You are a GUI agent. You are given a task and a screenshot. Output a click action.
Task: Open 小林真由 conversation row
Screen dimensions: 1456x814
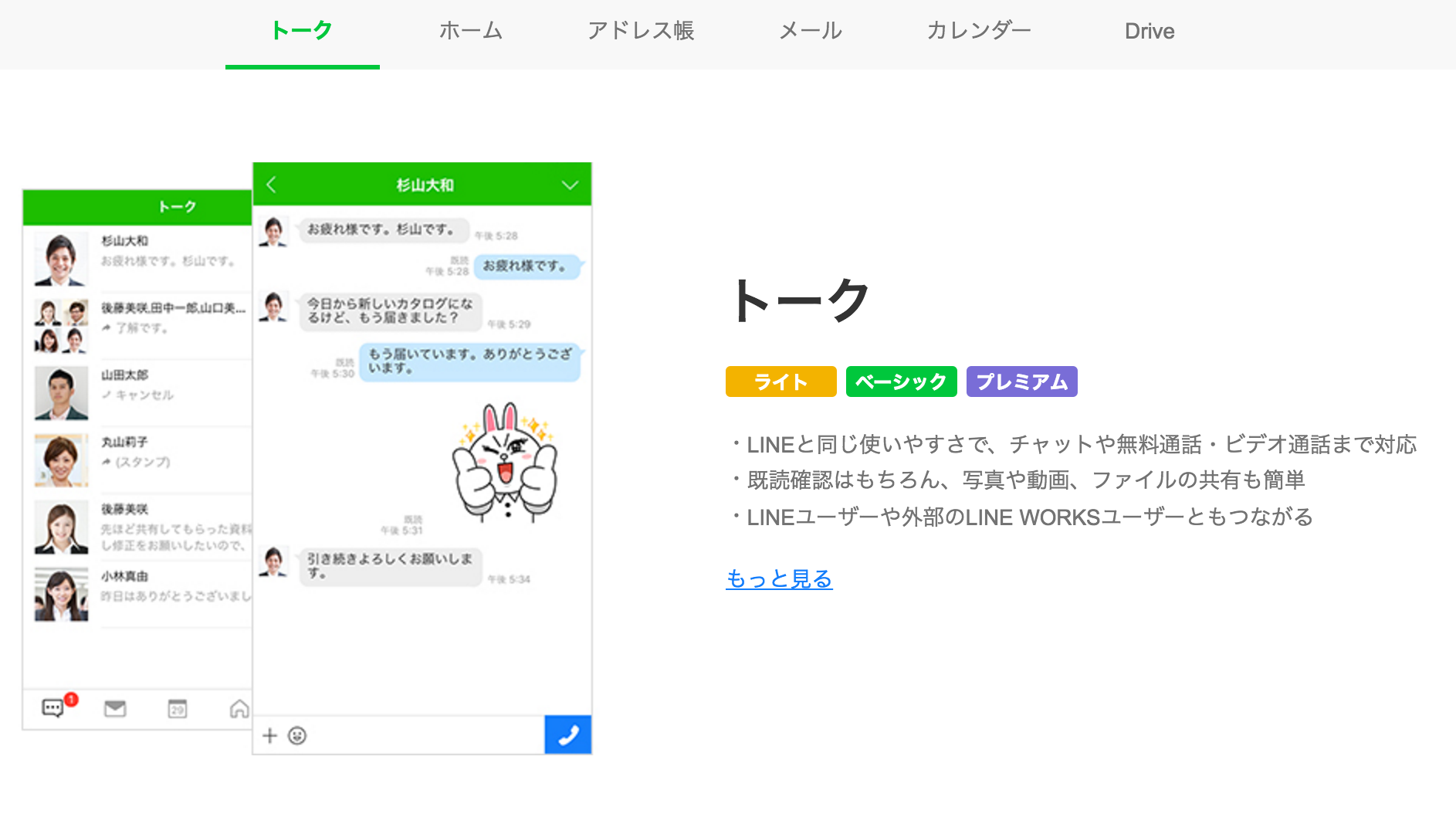click(x=138, y=594)
